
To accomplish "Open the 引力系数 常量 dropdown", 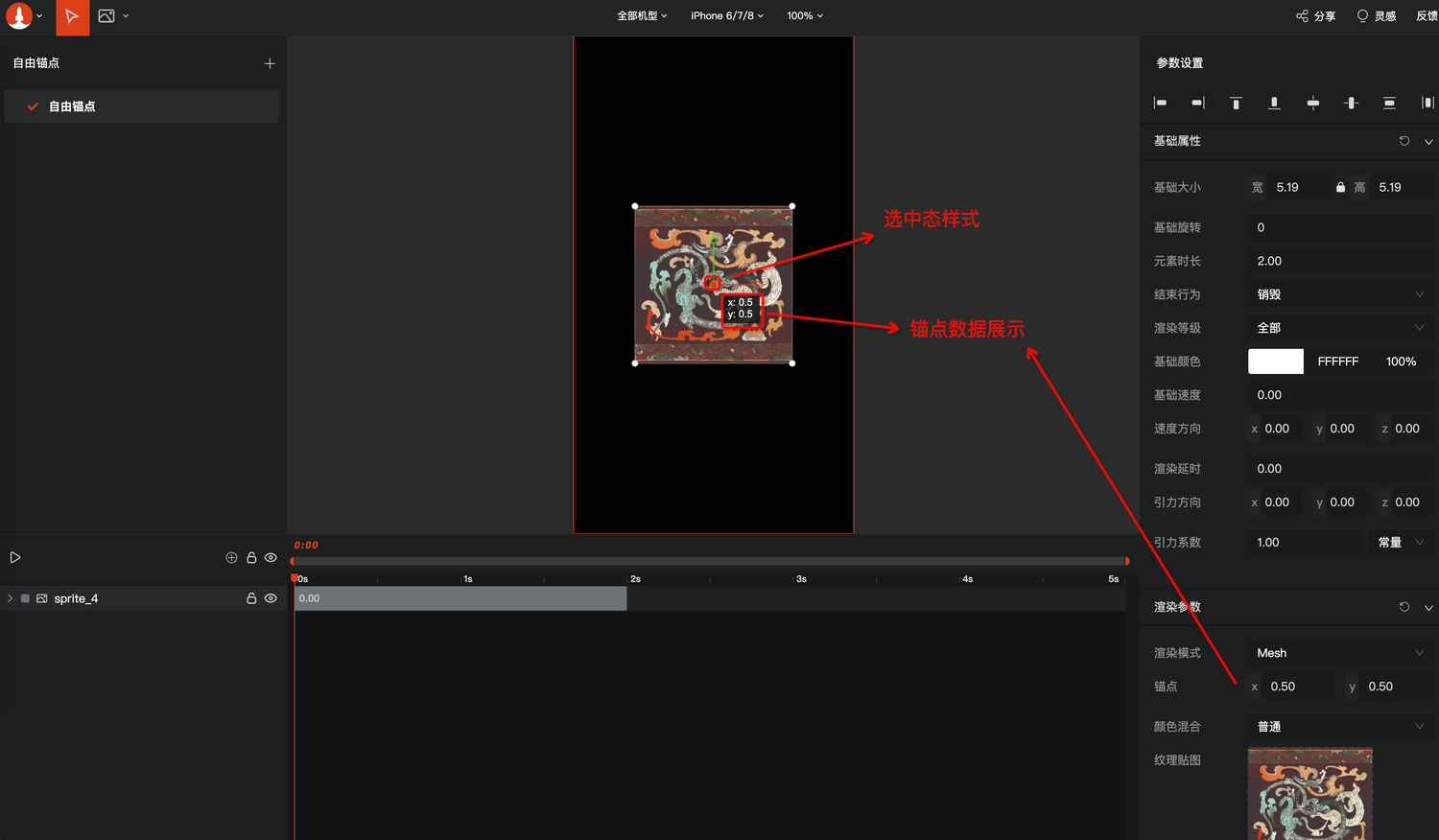I will click(1401, 543).
